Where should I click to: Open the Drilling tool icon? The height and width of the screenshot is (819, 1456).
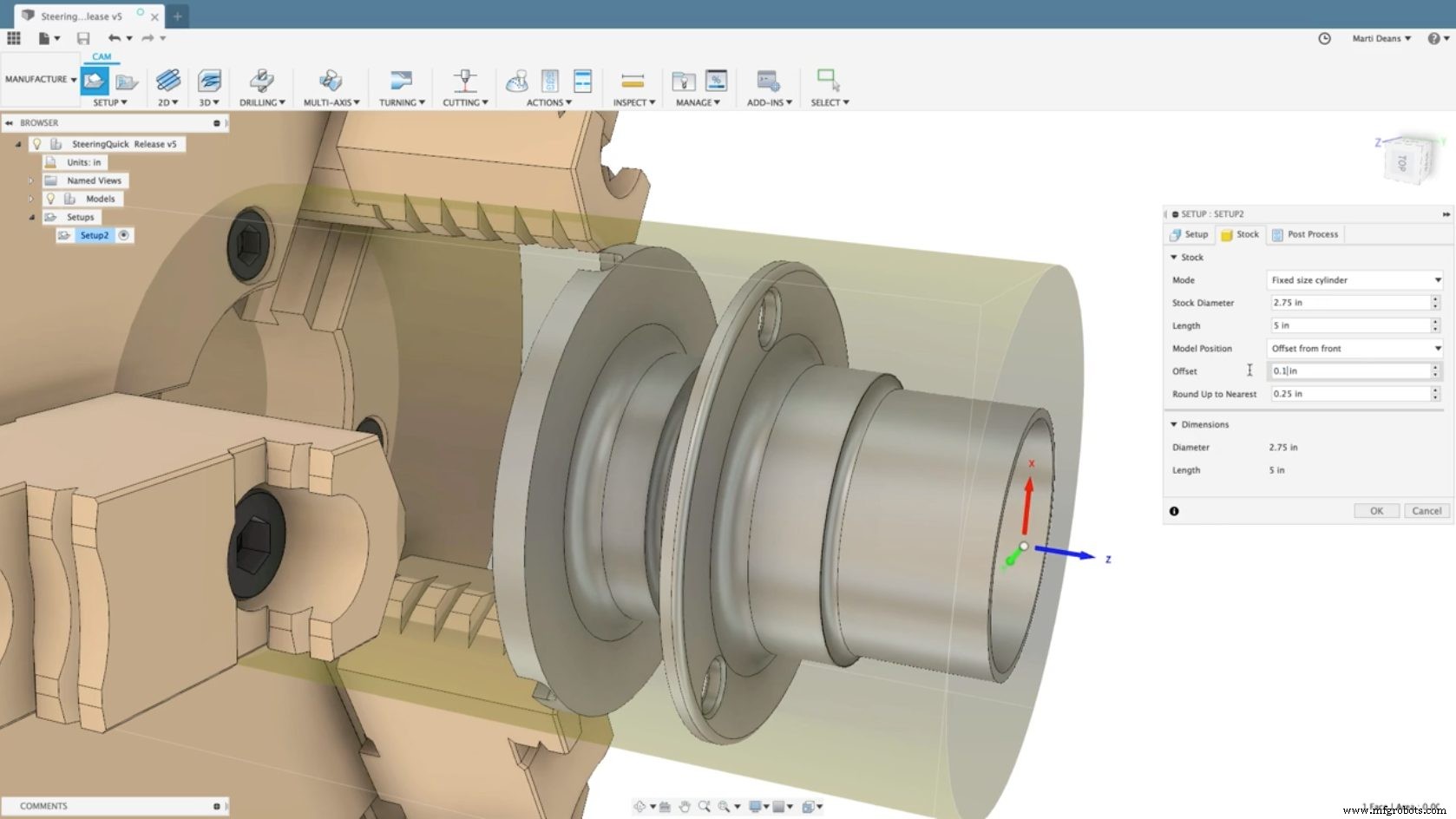click(261, 81)
